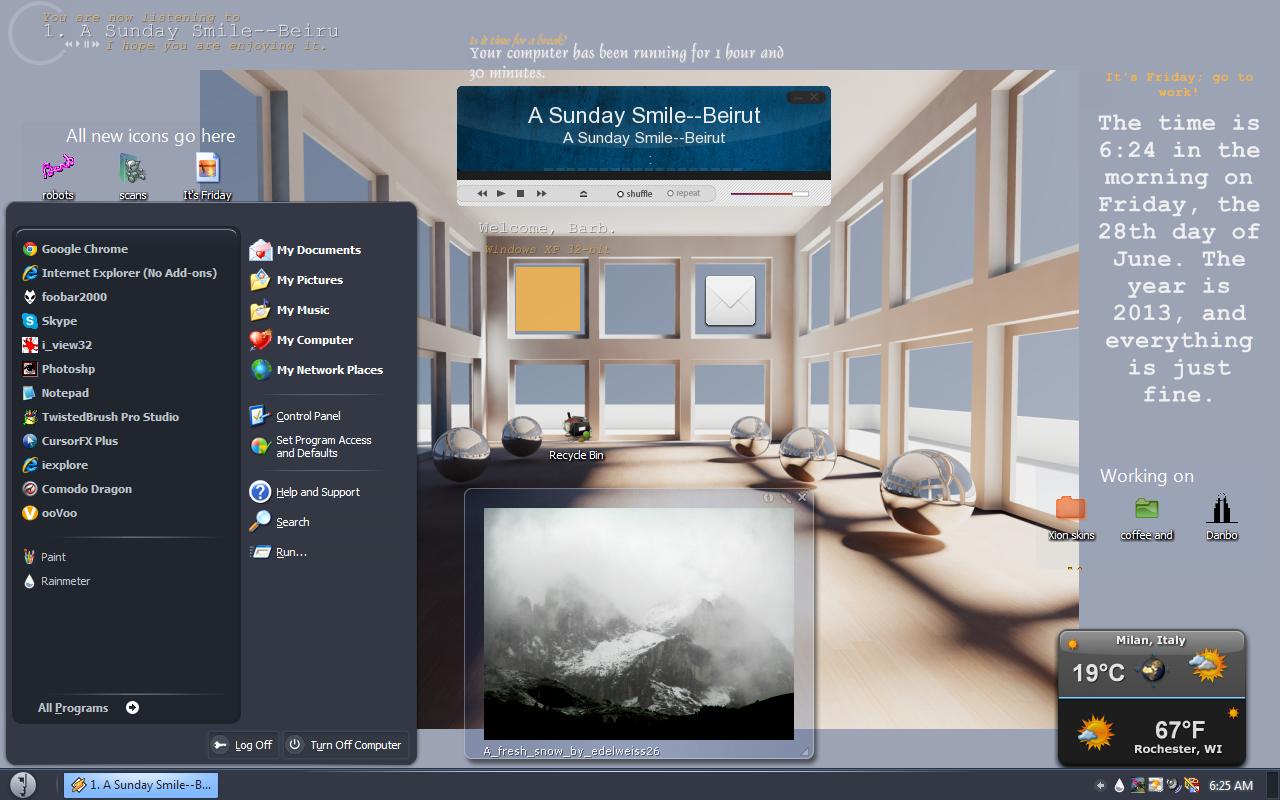The height and width of the screenshot is (800, 1280).
Task: Close the photo frame widget
Action: tap(802, 497)
